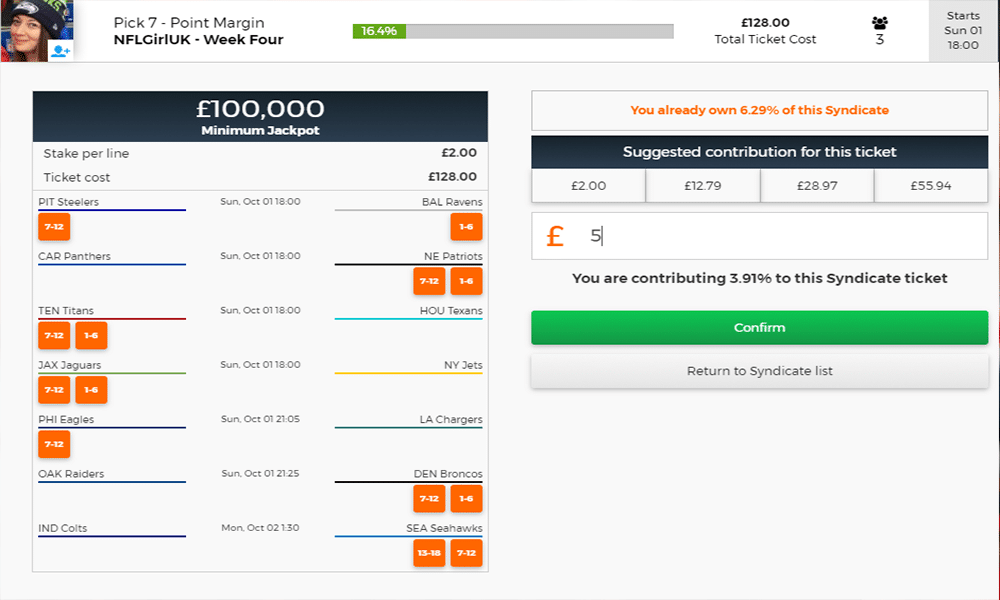Pick the £55.94 suggested contribution

(931, 185)
